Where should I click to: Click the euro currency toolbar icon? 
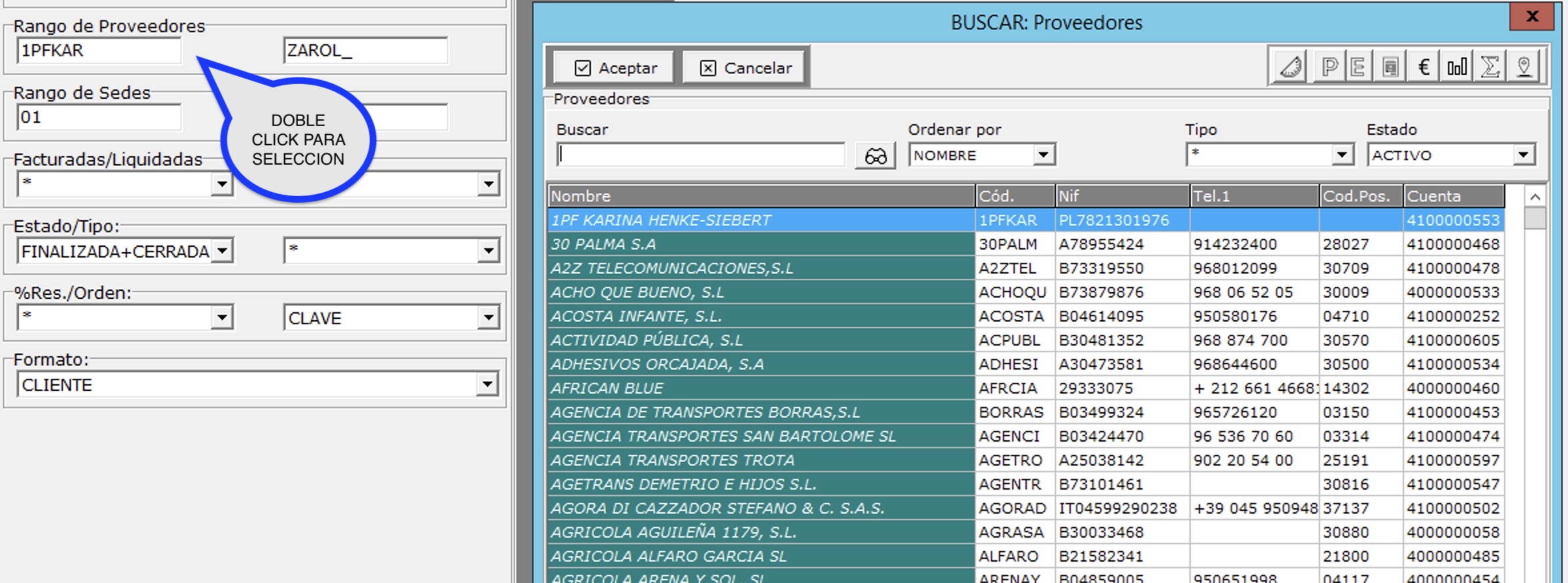point(1423,67)
